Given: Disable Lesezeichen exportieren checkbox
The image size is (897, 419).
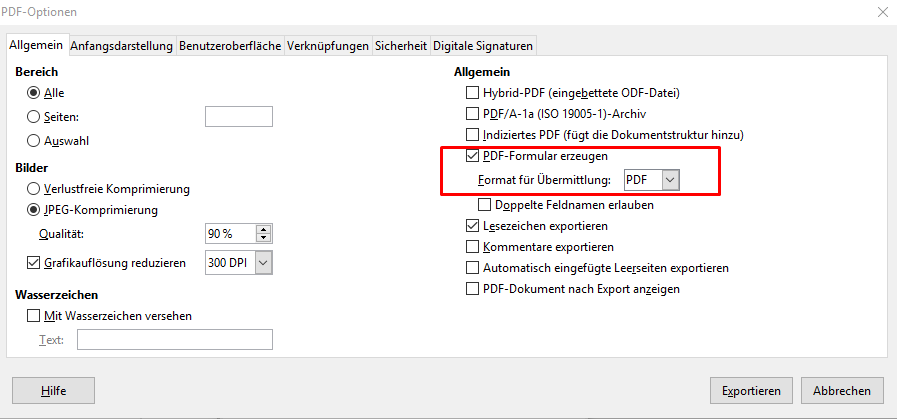Looking at the screenshot, I should [473, 227].
